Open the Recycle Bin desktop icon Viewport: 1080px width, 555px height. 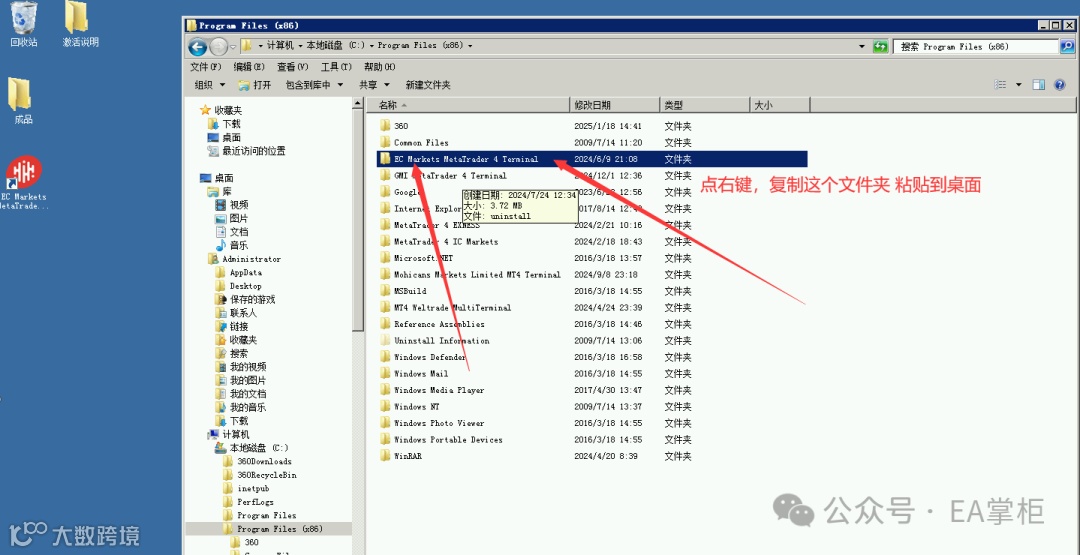[x=23, y=24]
